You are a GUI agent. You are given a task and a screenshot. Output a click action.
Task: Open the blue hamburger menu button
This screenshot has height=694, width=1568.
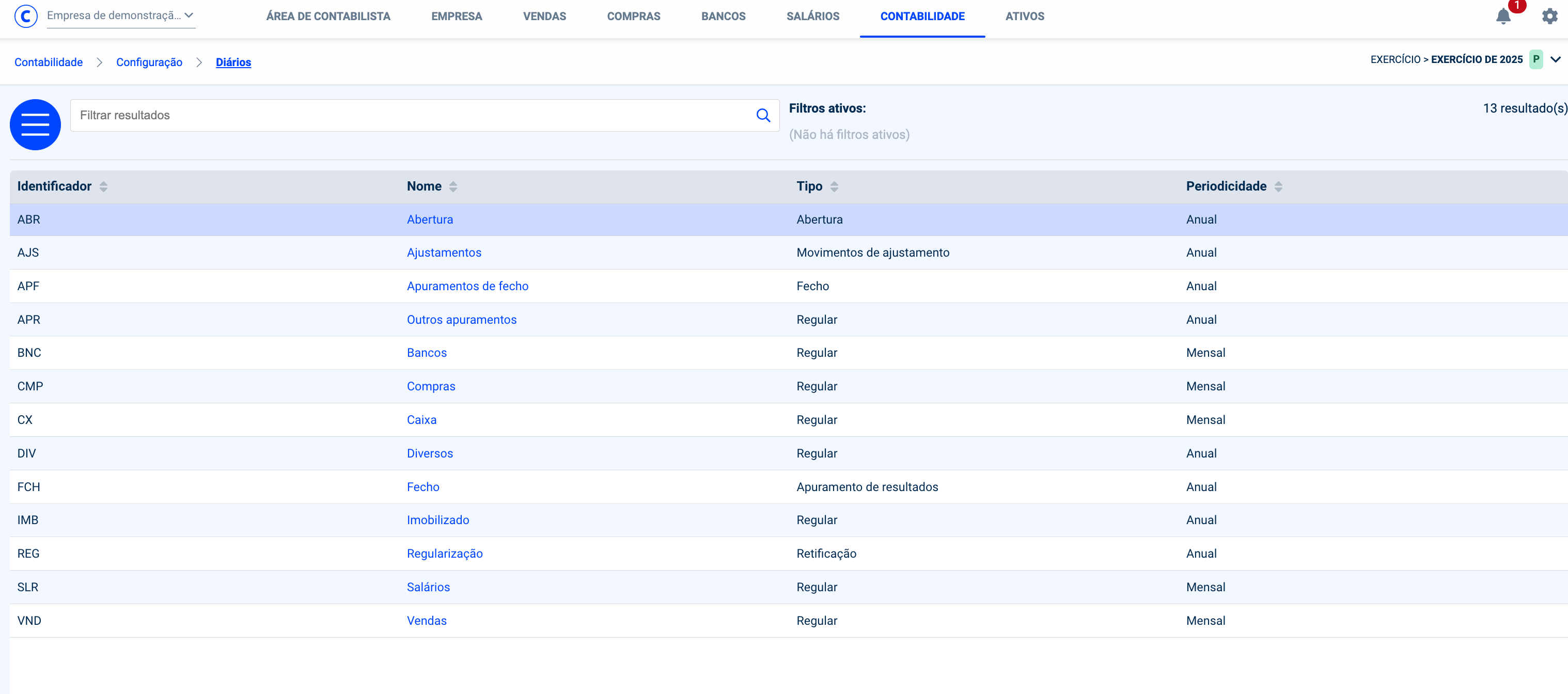coord(35,125)
